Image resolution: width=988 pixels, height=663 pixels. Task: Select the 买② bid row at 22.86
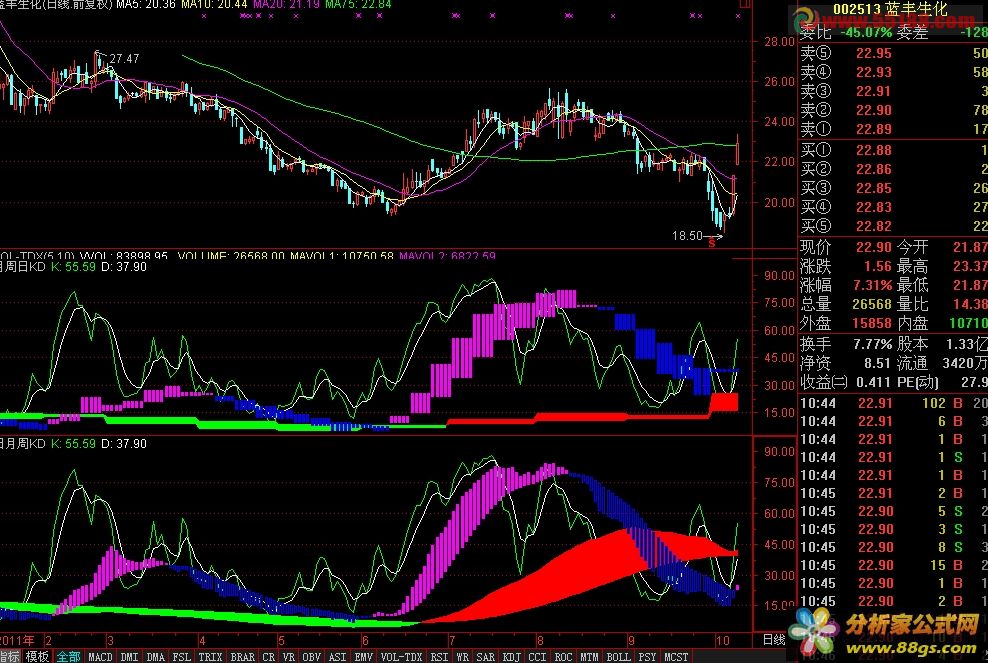click(893, 169)
